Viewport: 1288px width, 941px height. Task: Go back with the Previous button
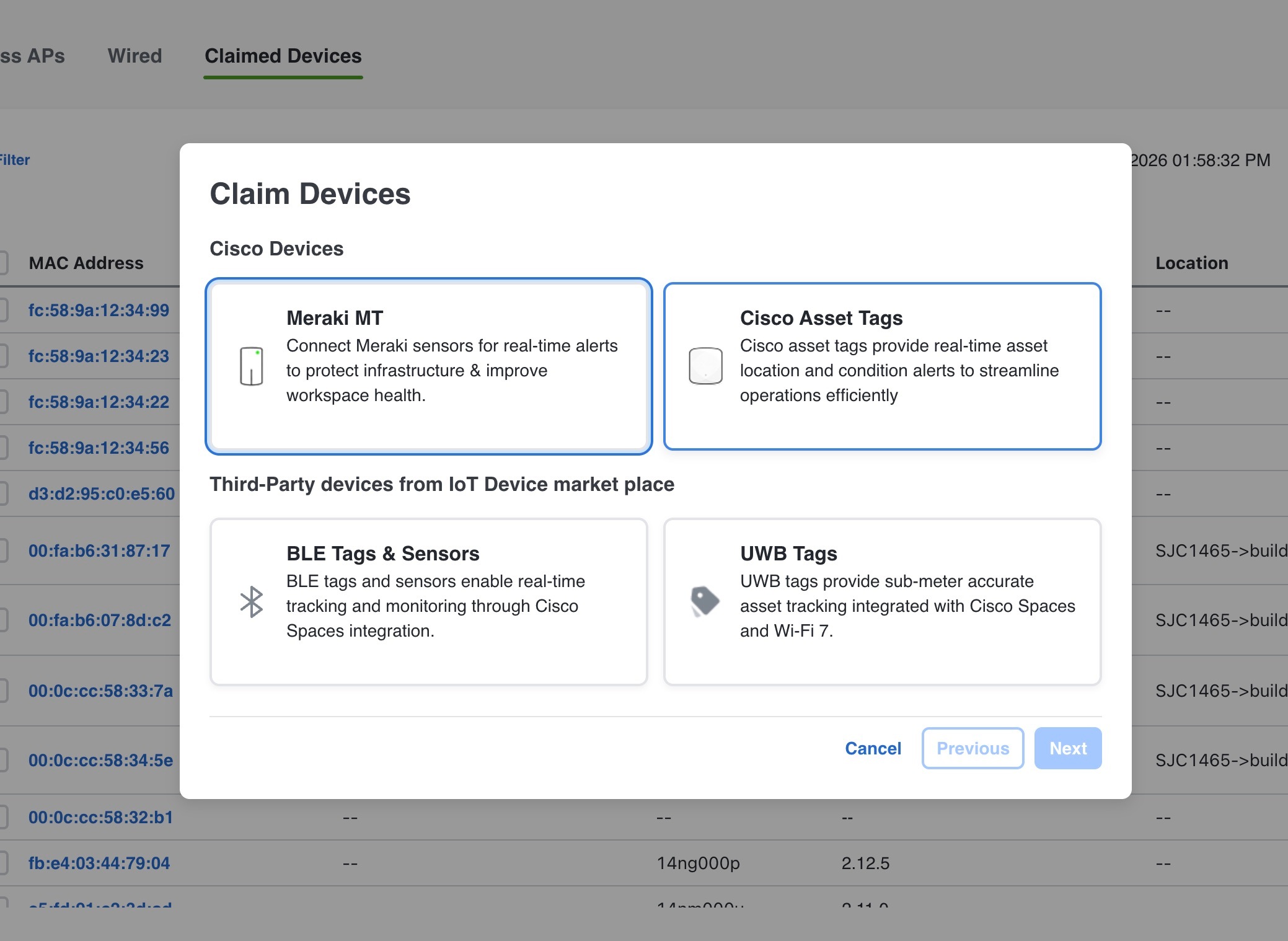point(973,748)
